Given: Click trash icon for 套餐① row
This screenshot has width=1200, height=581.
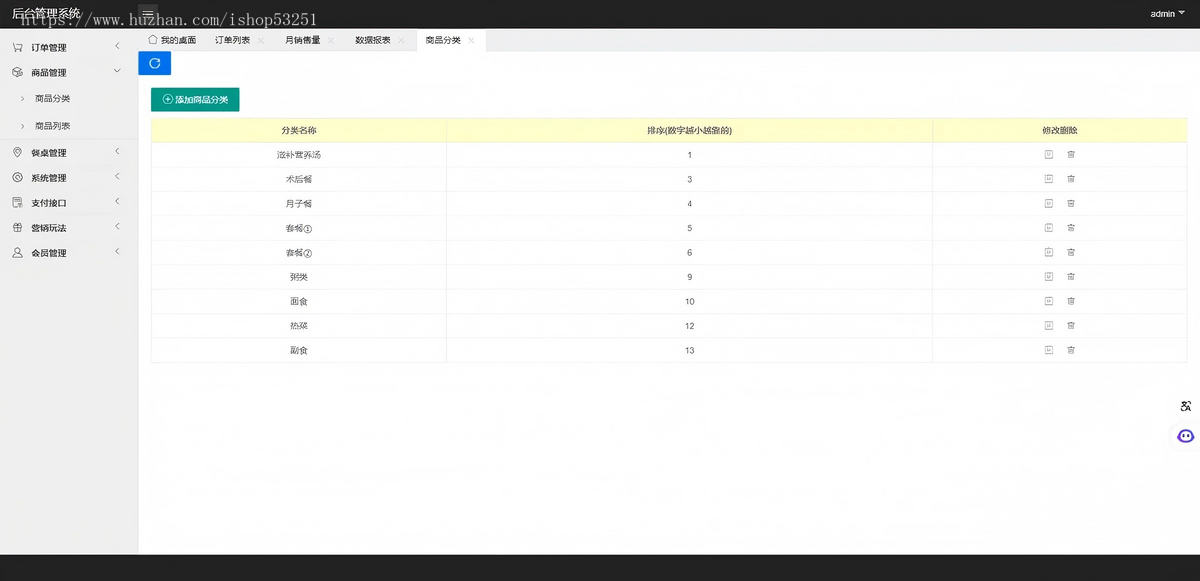Looking at the screenshot, I should (x=1071, y=228).
